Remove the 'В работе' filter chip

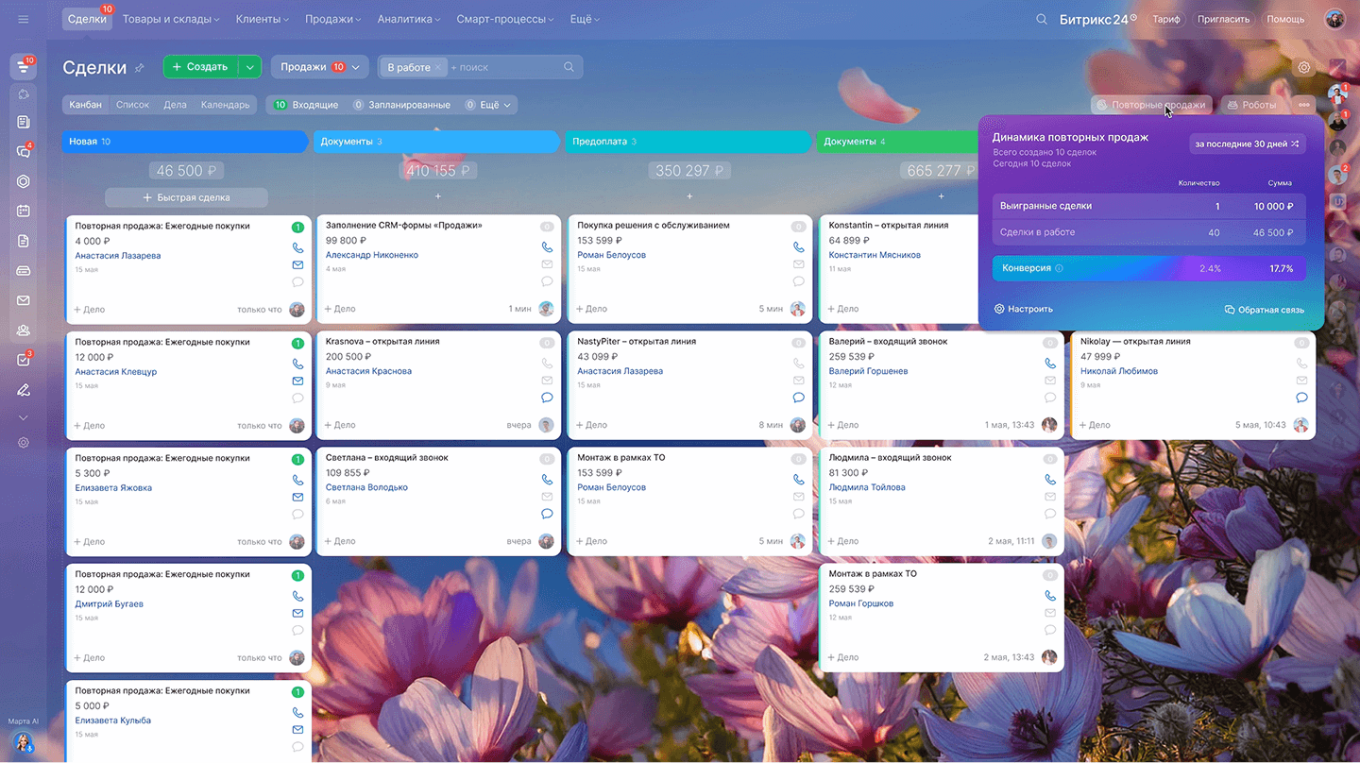coord(437,67)
